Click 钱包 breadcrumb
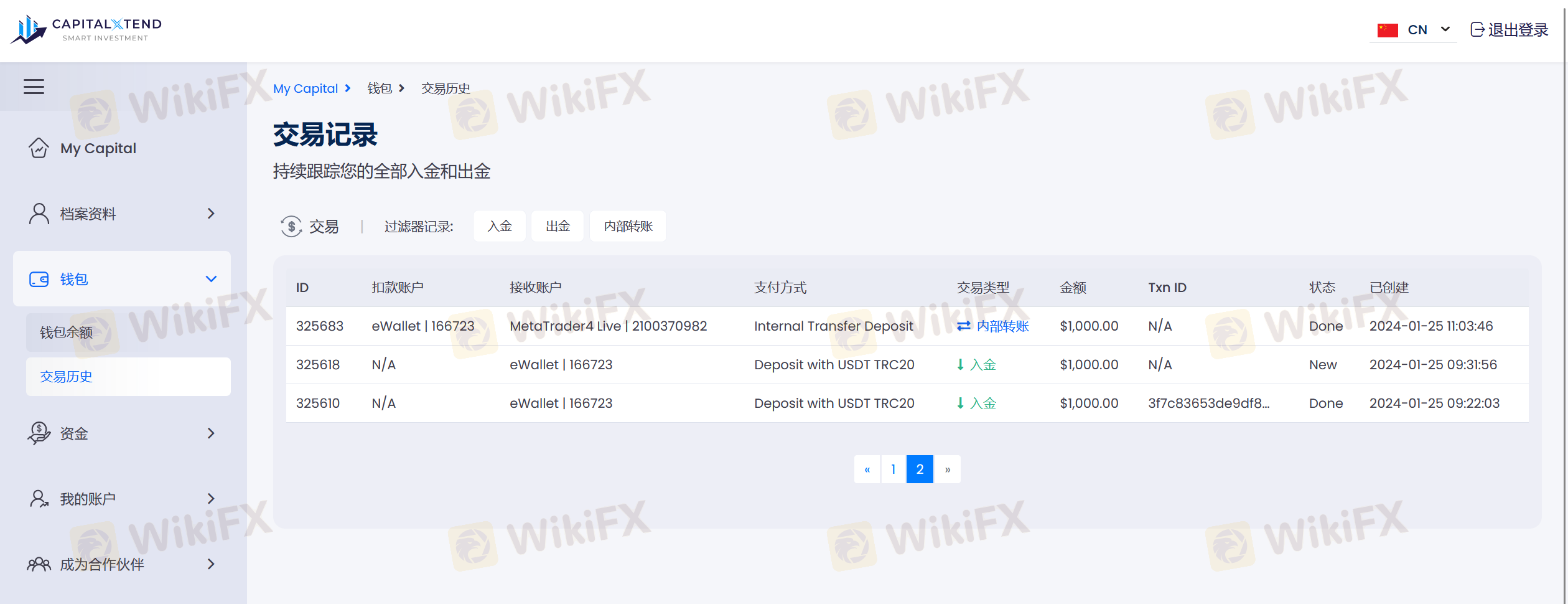The image size is (1568, 604). click(380, 88)
